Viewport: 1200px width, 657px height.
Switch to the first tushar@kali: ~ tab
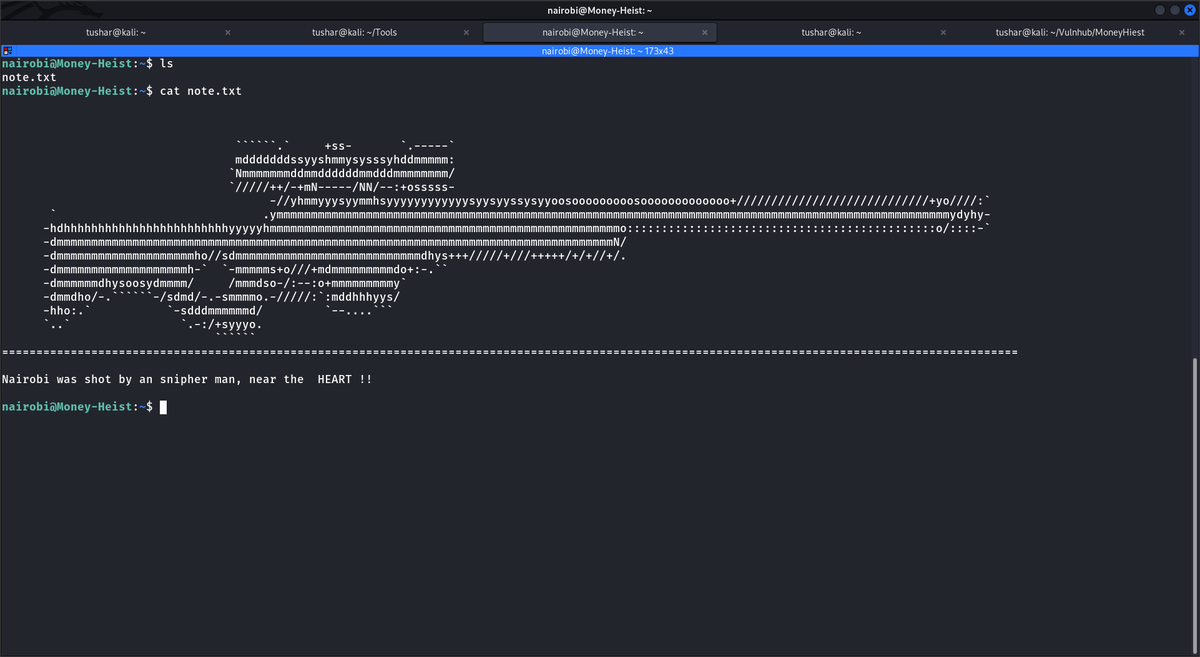coord(116,32)
